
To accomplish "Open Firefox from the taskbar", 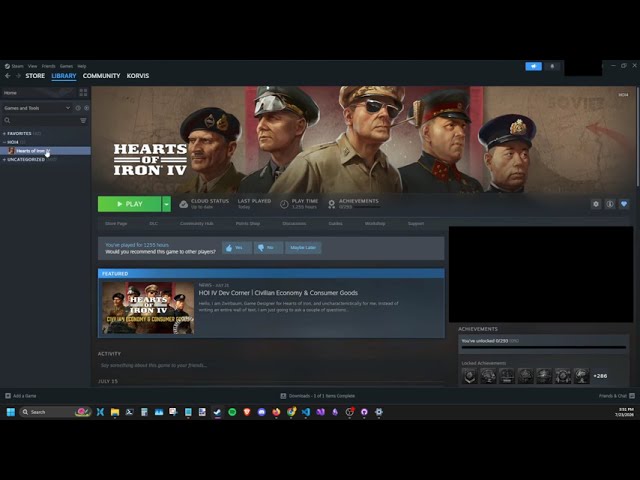I will coord(276,412).
